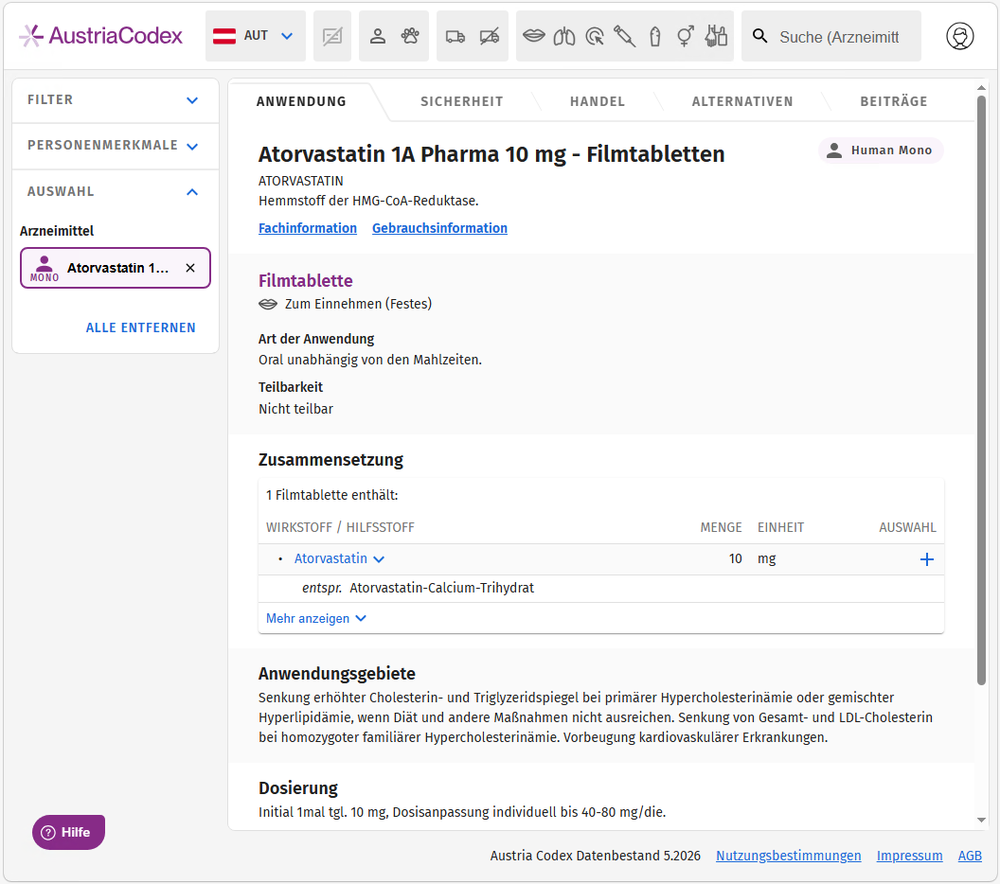
Task: Click the scrollbar down arrow
Action: click(981, 820)
